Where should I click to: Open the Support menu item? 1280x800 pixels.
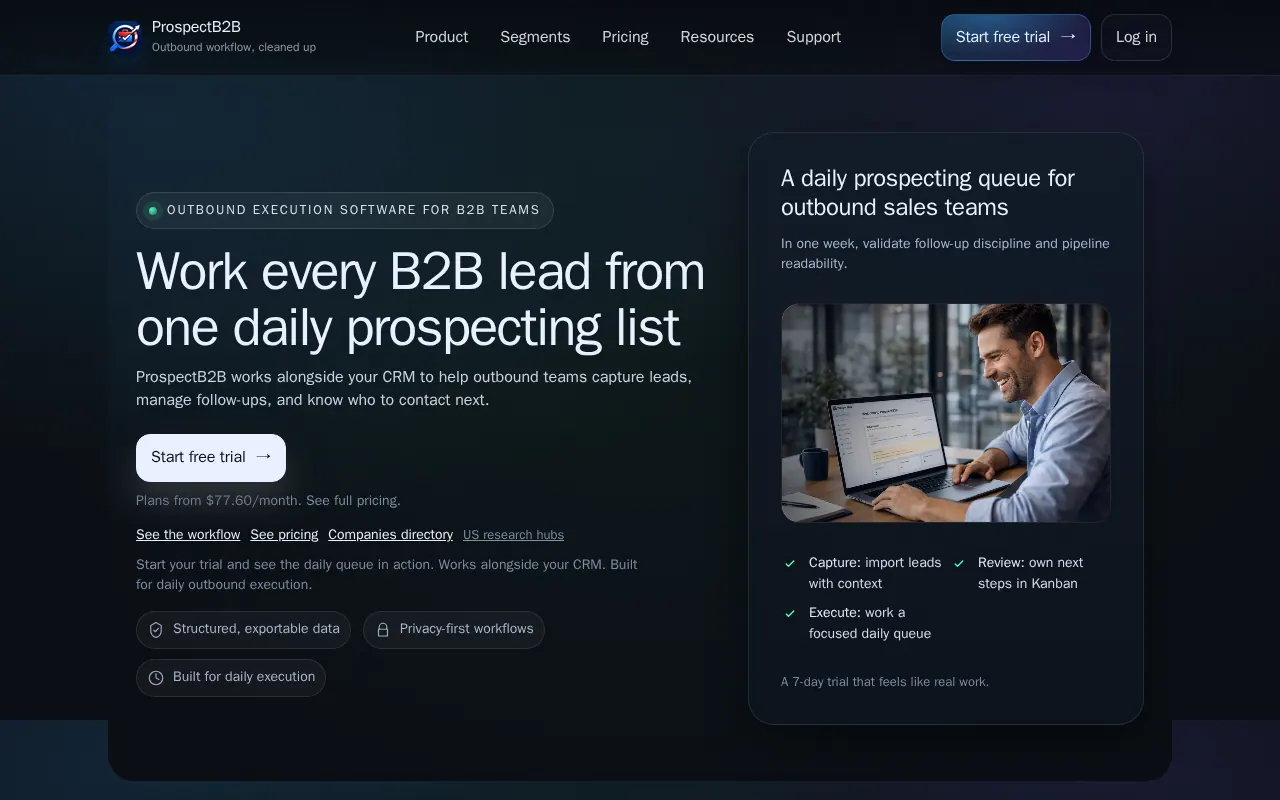click(x=813, y=37)
